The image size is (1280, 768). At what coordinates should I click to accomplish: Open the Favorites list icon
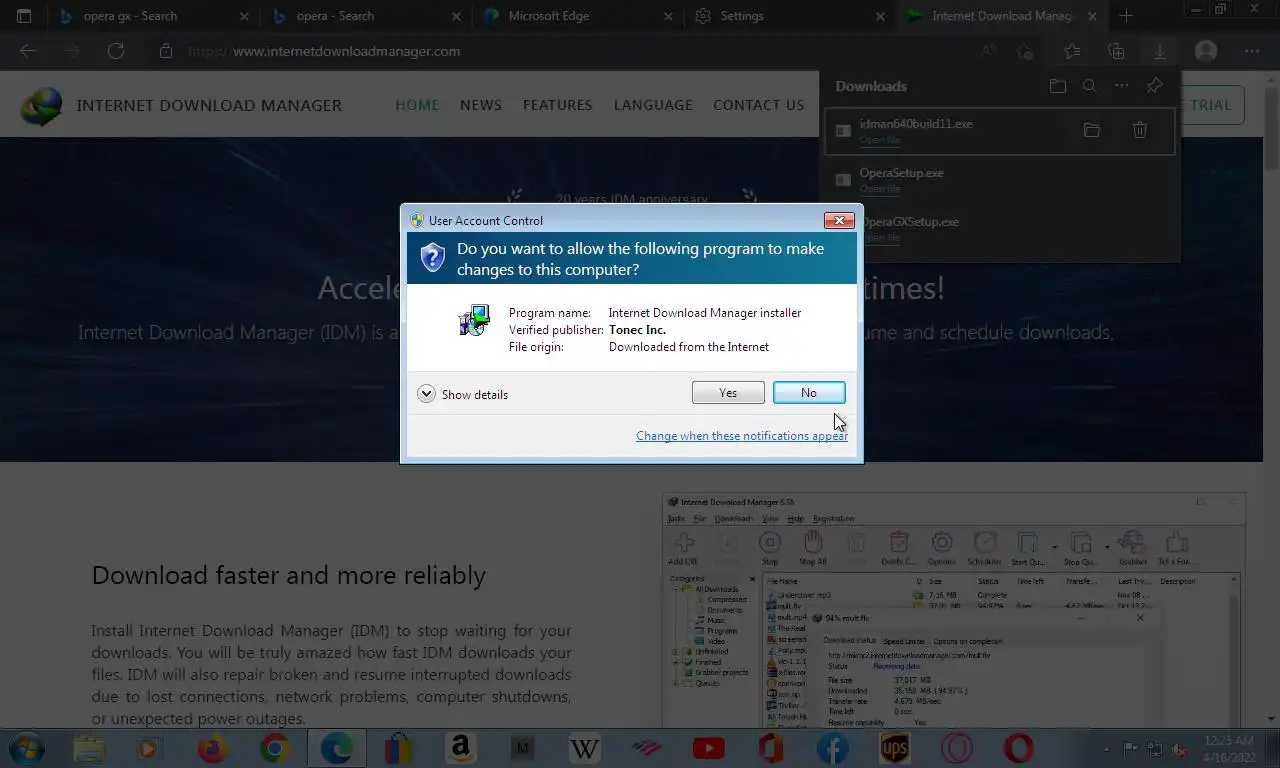1072,51
